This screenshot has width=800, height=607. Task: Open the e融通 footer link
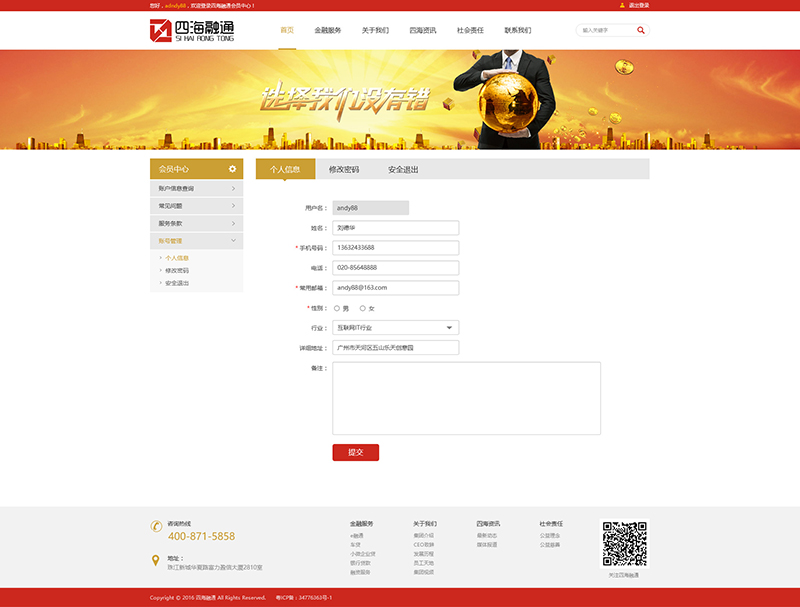(357, 536)
